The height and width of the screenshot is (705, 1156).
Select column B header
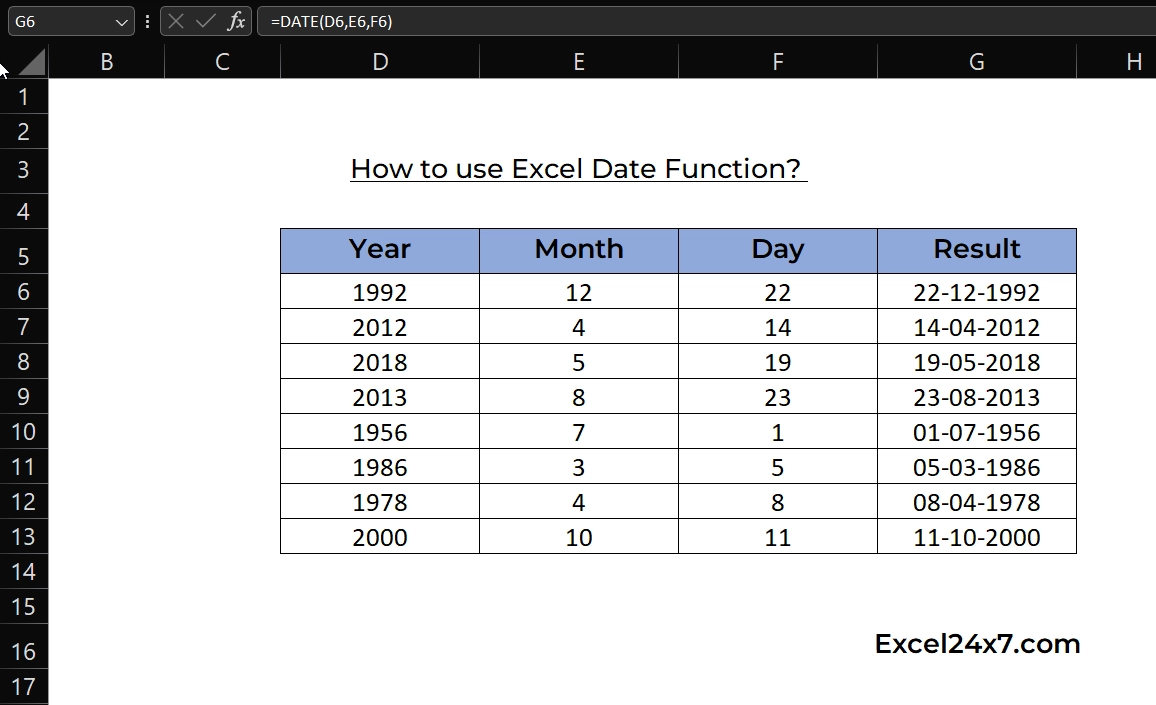click(x=107, y=62)
